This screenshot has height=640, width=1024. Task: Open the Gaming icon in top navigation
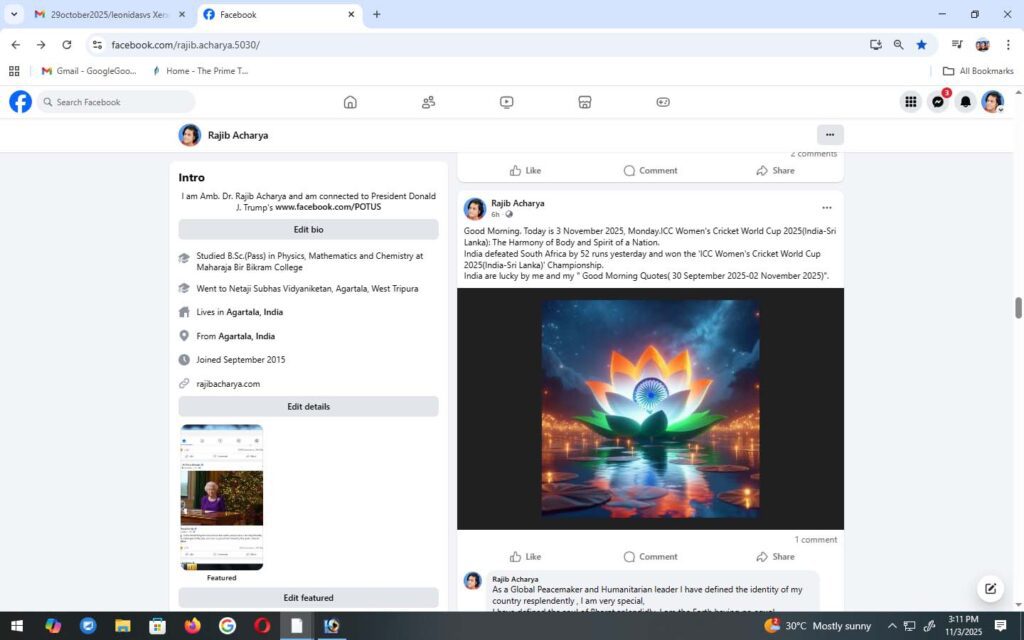tap(663, 102)
